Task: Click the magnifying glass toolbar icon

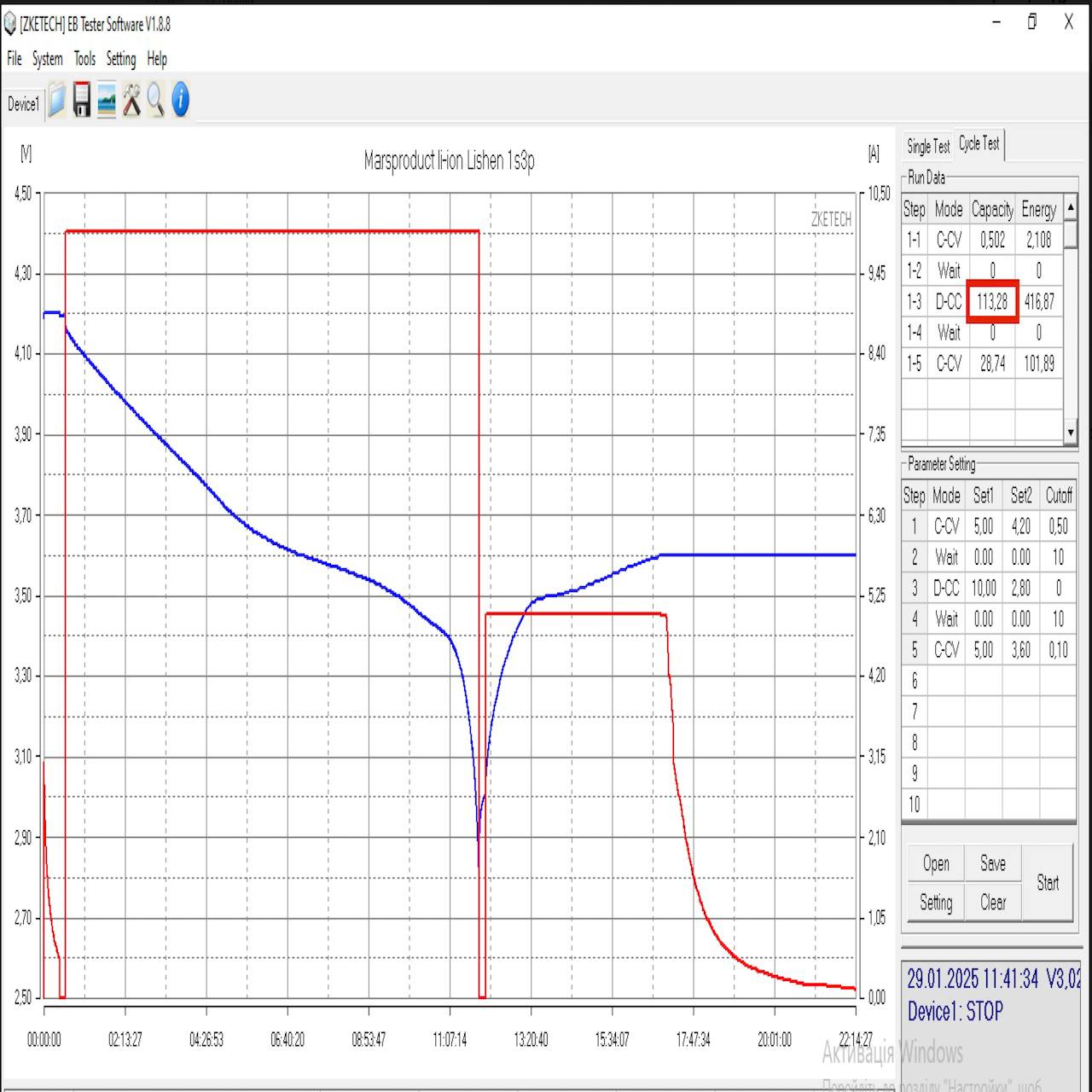Action: [155, 101]
